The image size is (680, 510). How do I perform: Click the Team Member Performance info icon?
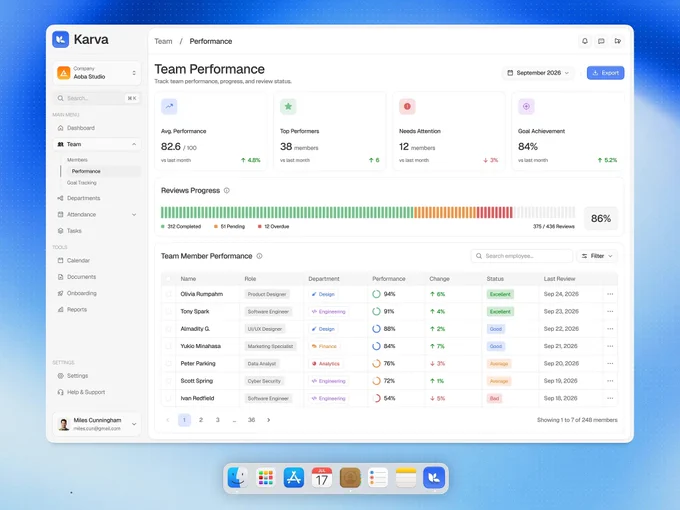pyautogui.click(x=259, y=256)
